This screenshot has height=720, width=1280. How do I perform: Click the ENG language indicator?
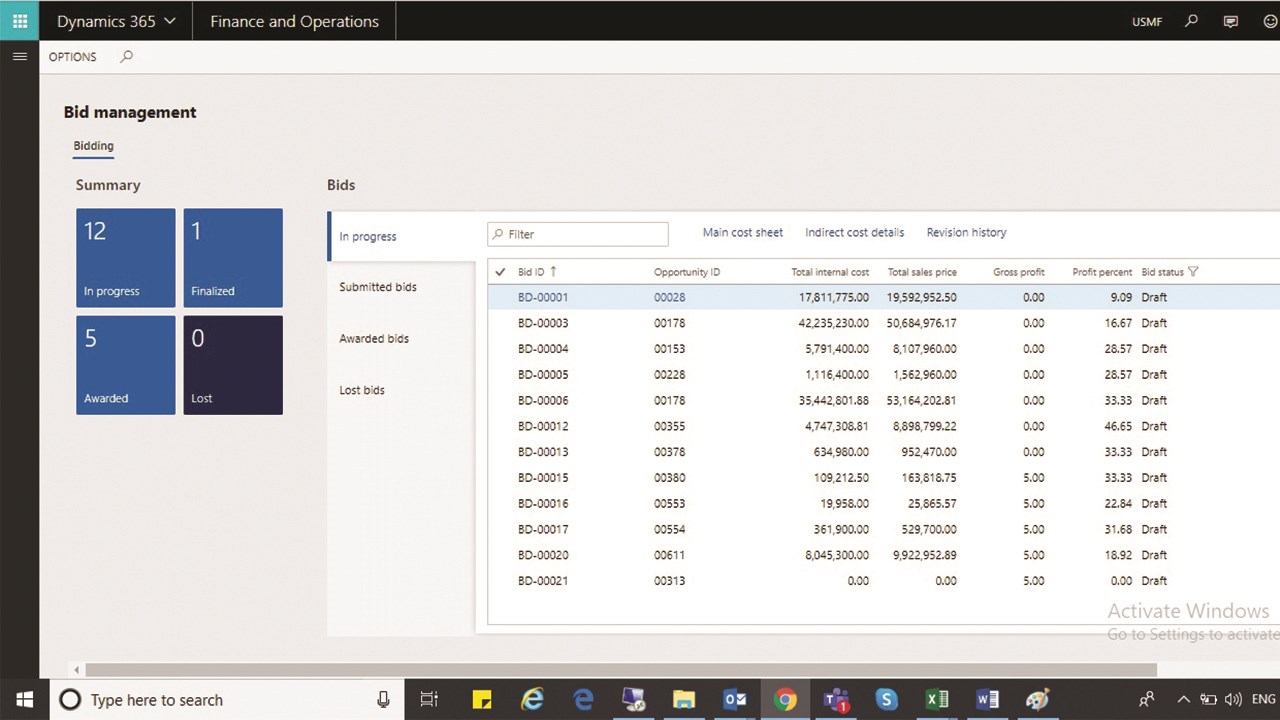point(1263,700)
